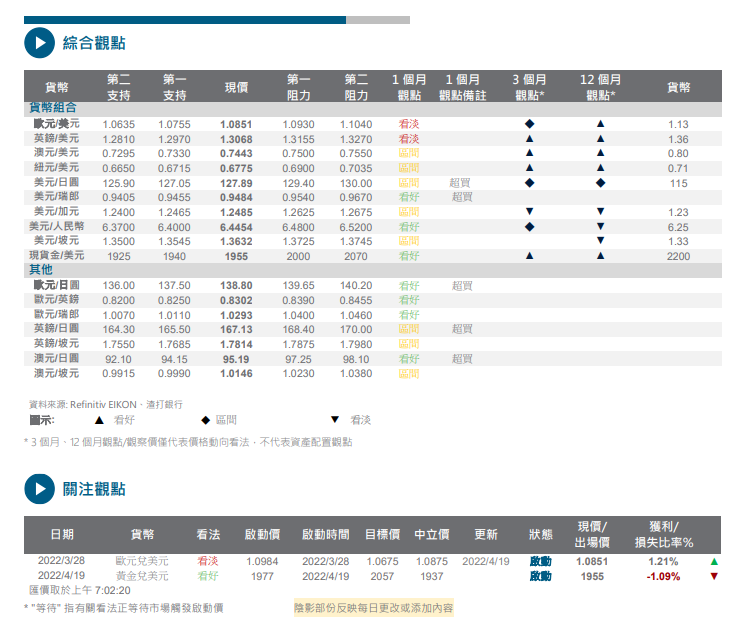Click the green up triangle for 1.21% gain
The image size is (741, 637).
tap(713, 562)
